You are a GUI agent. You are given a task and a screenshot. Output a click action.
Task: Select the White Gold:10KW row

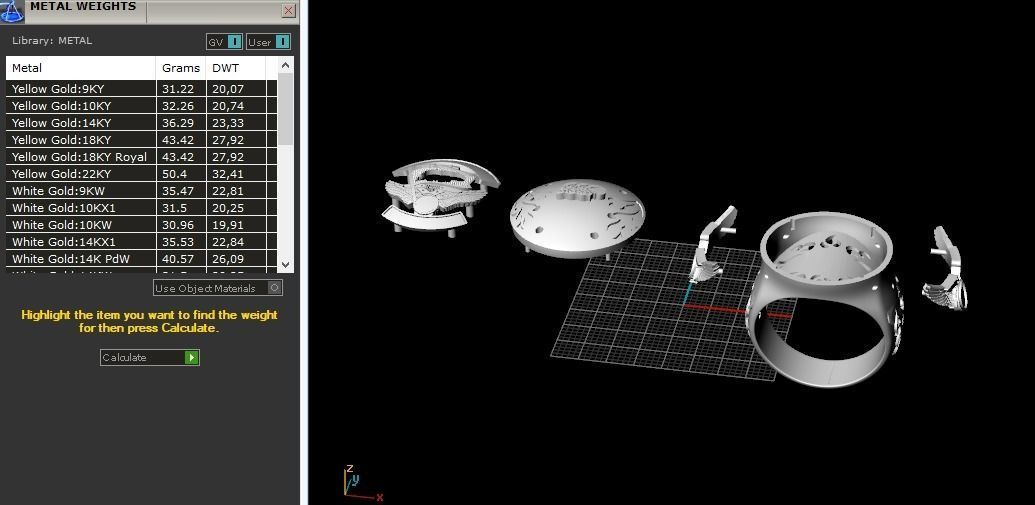click(141, 225)
